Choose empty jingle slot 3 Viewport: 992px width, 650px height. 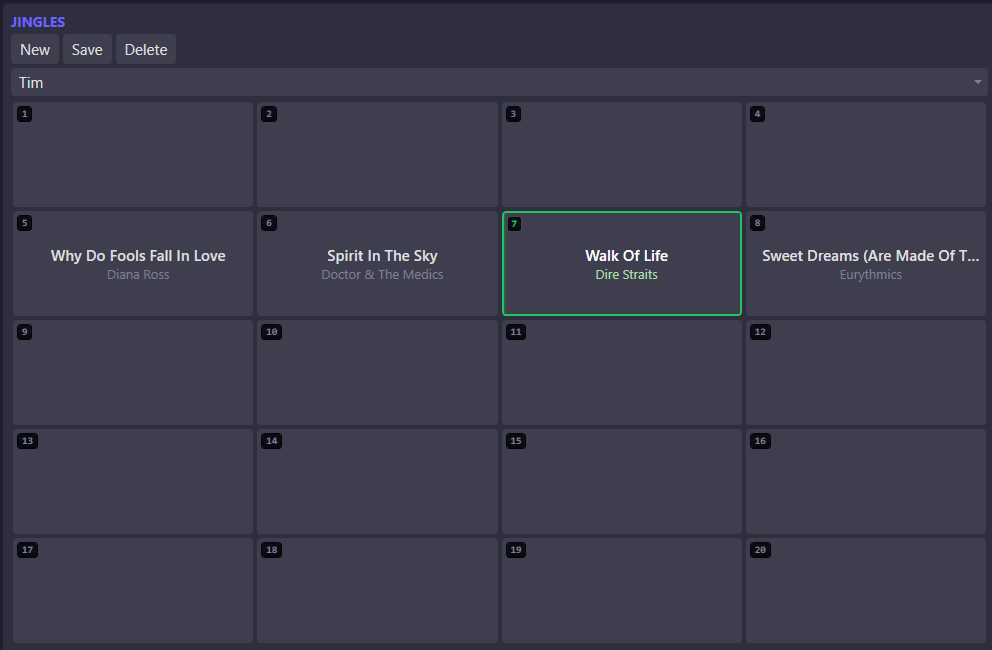pyautogui.click(x=622, y=155)
